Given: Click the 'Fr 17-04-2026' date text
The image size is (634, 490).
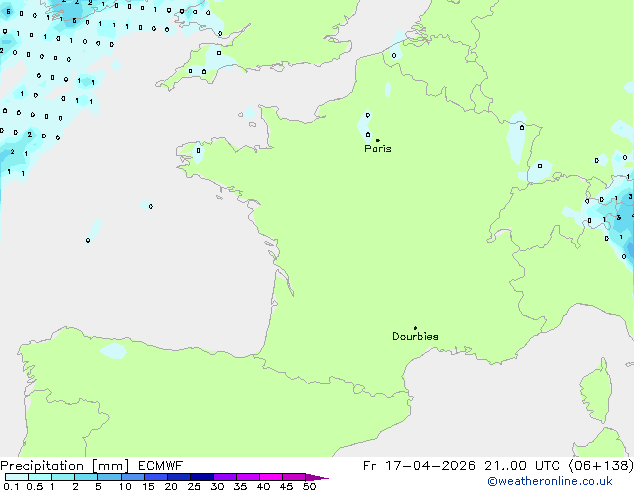Looking at the screenshot, I should click(x=419, y=466).
